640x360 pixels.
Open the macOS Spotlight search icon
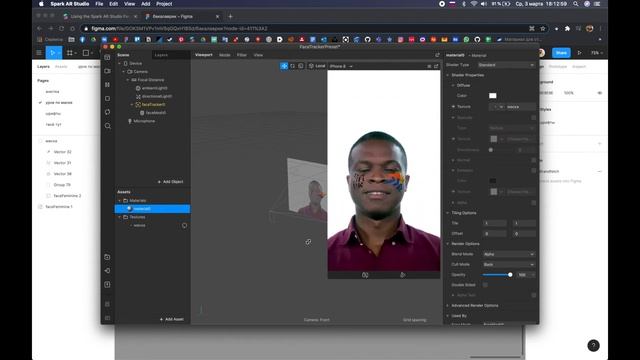(576, 4)
